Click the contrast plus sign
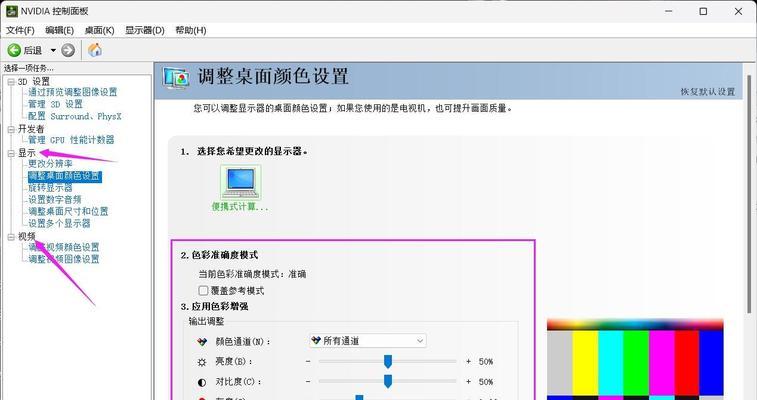The width and height of the screenshot is (757, 400). coord(468,382)
